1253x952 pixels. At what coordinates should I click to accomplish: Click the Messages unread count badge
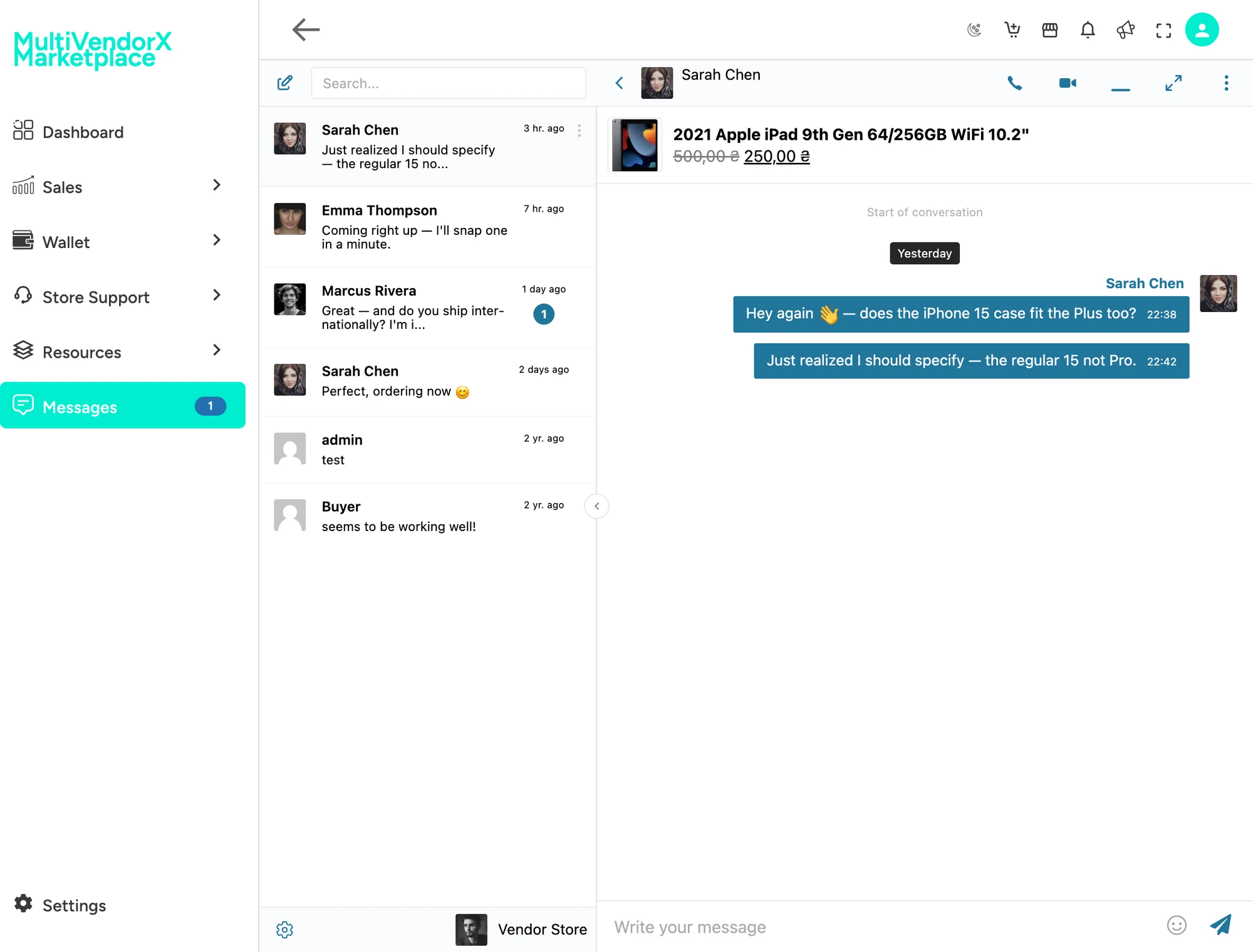coord(211,406)
